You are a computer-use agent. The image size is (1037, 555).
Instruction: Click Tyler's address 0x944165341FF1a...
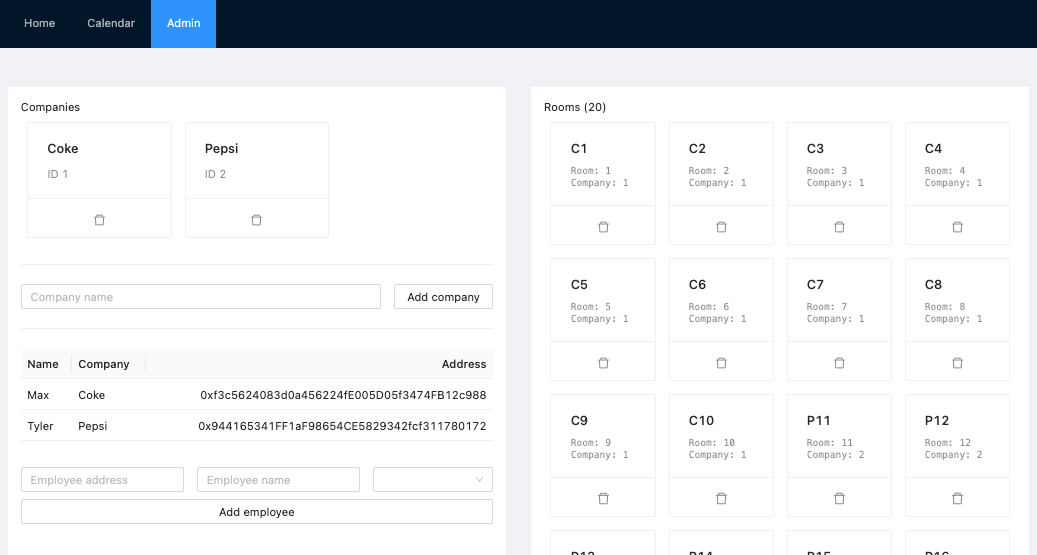[x=342, y=426]
